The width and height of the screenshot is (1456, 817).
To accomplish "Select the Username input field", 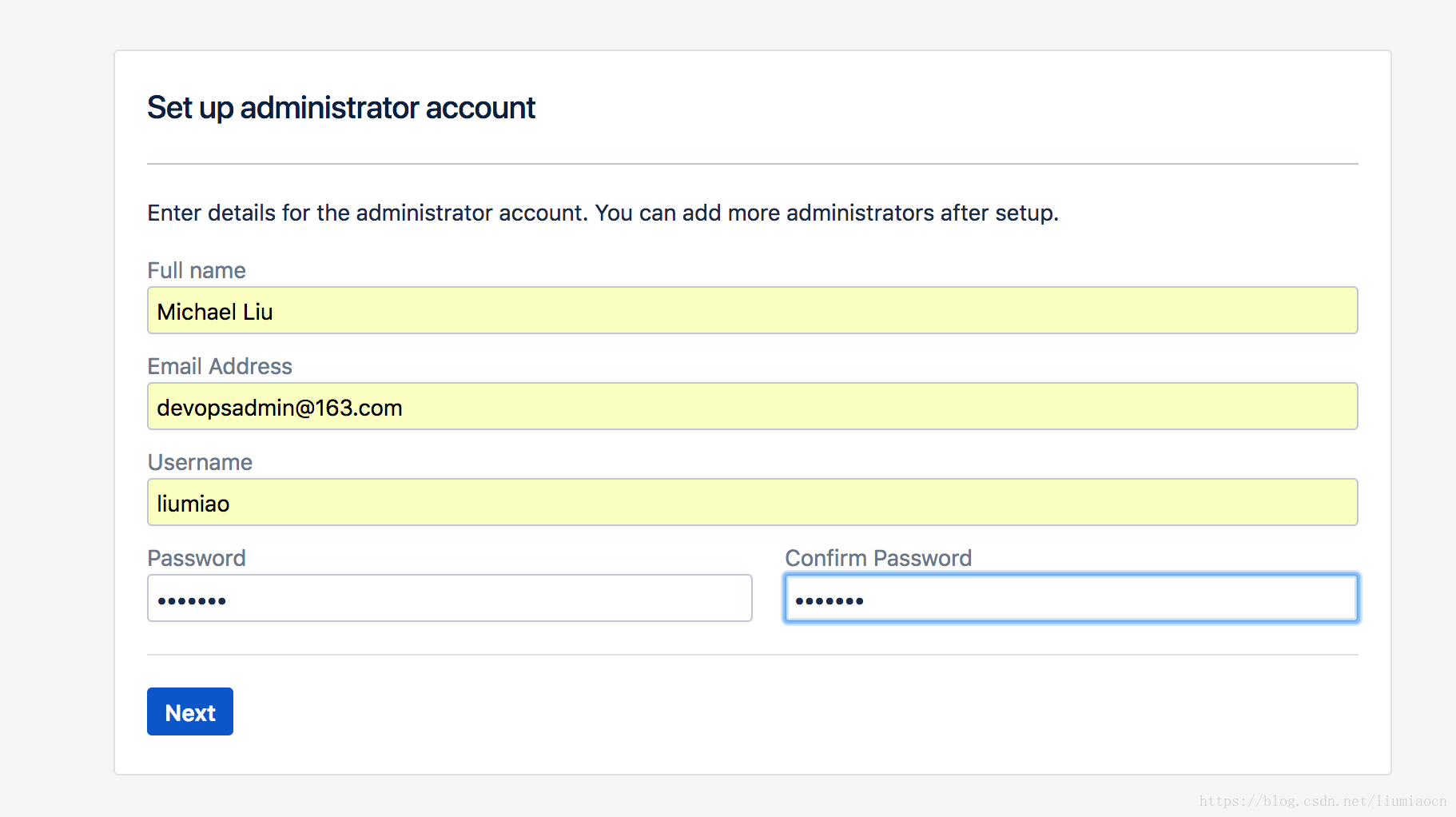I will click(x=752, y=502).
